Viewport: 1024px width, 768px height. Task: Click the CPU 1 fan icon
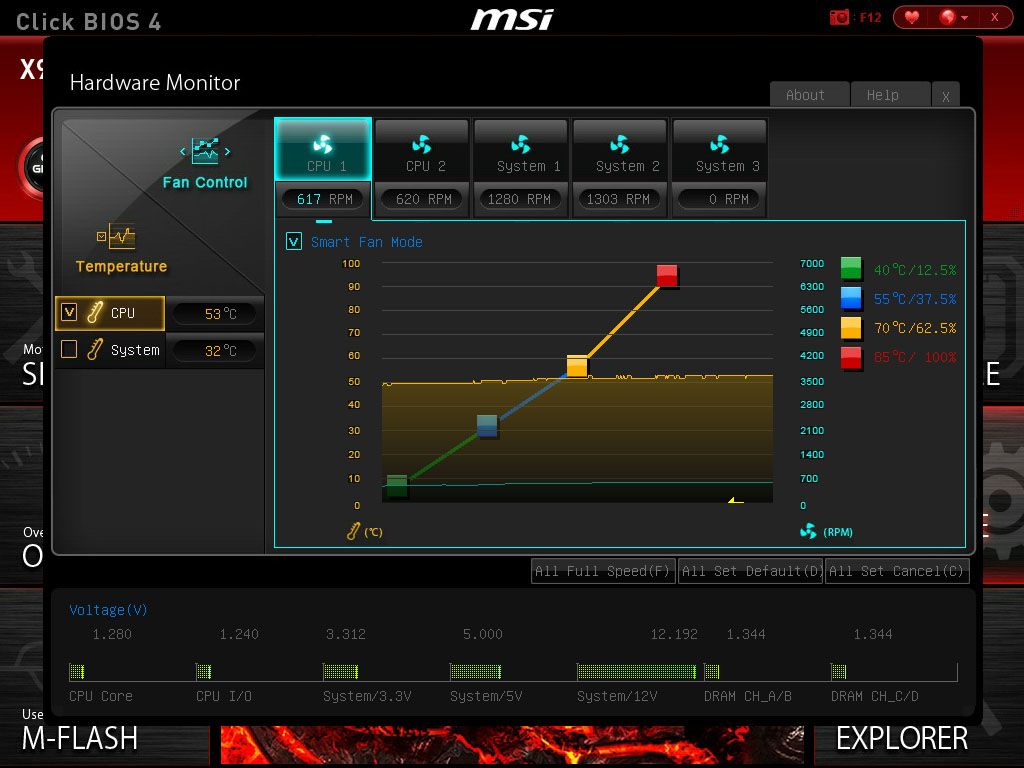tap(323, 144)
